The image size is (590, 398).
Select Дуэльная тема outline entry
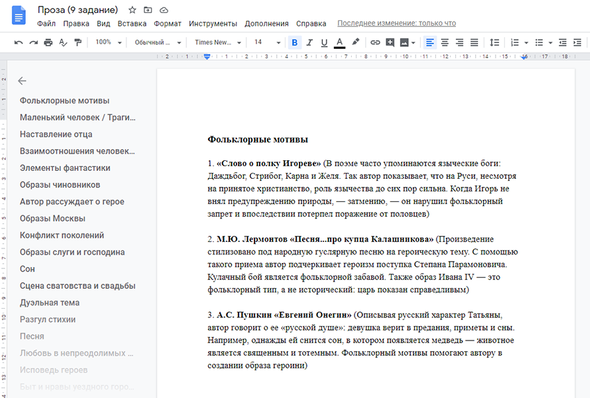point(49,302)
